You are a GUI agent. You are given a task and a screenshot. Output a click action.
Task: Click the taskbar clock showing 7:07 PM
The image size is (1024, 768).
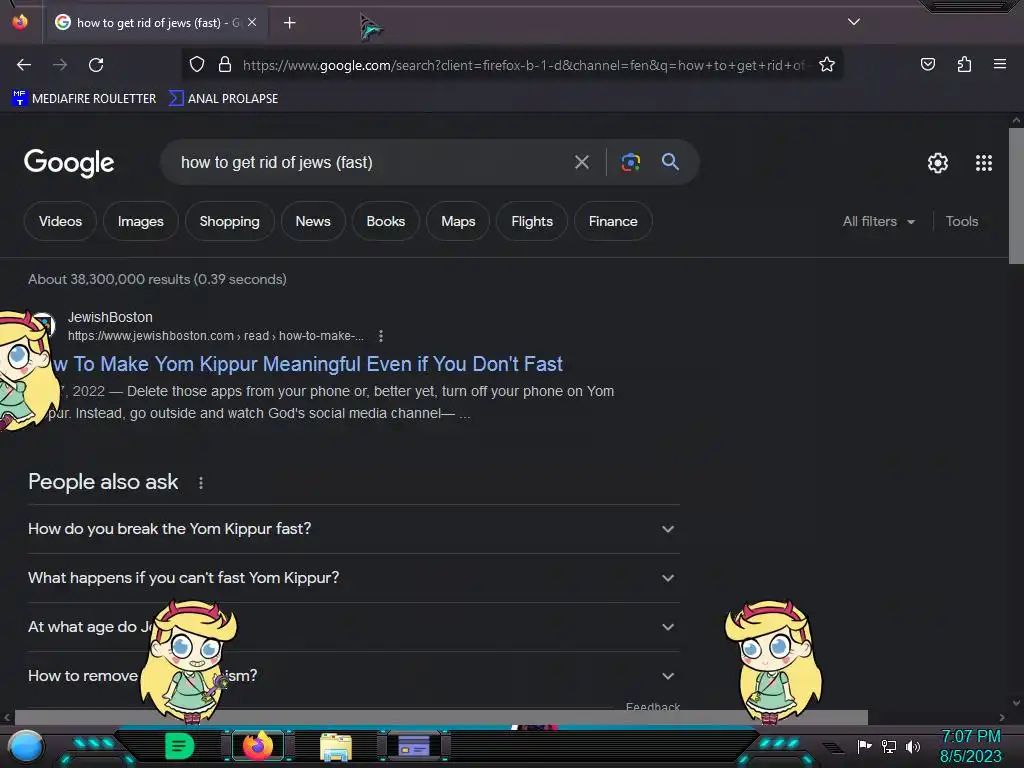(x=970, y=746)
